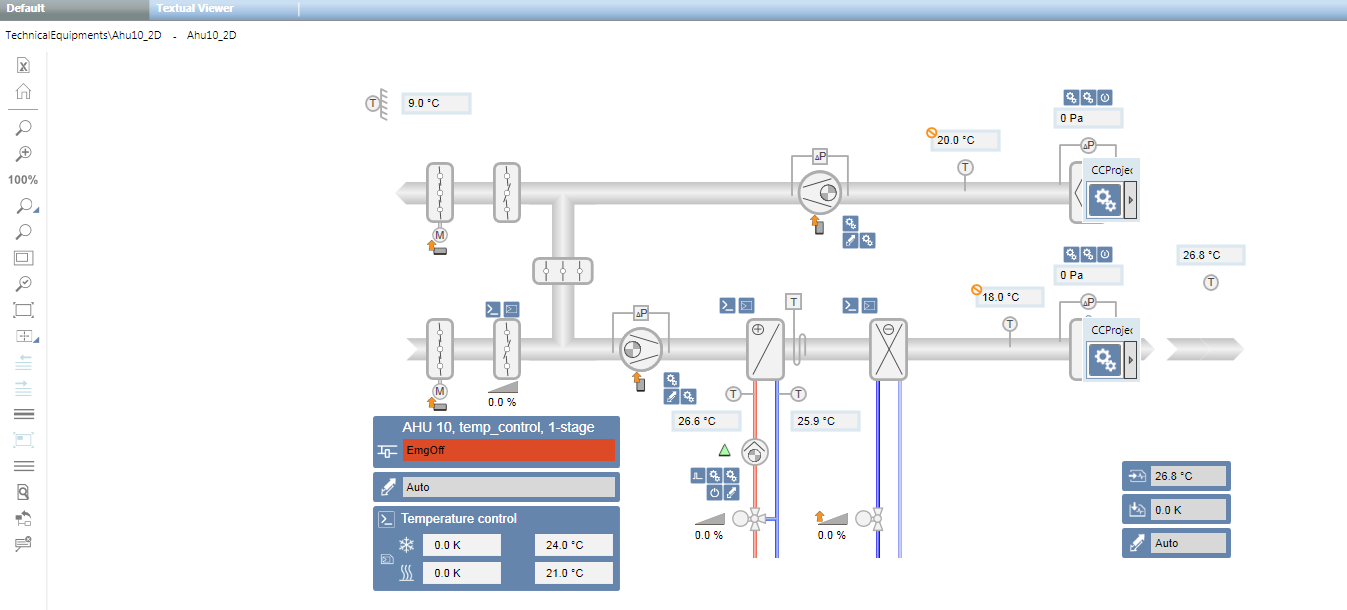Toggle the power icon above lower 0 Pa
The height and width of the screenshot is (610, 1347).
pyautogui.click(x=1105, y=254)
